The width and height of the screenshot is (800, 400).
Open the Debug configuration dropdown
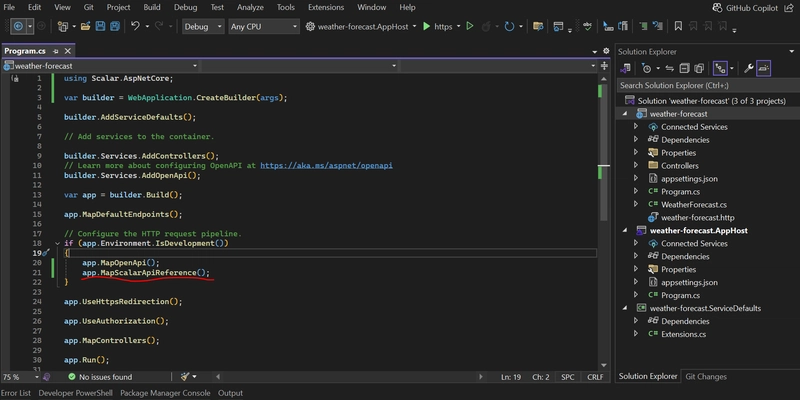(x=203, y=27)
